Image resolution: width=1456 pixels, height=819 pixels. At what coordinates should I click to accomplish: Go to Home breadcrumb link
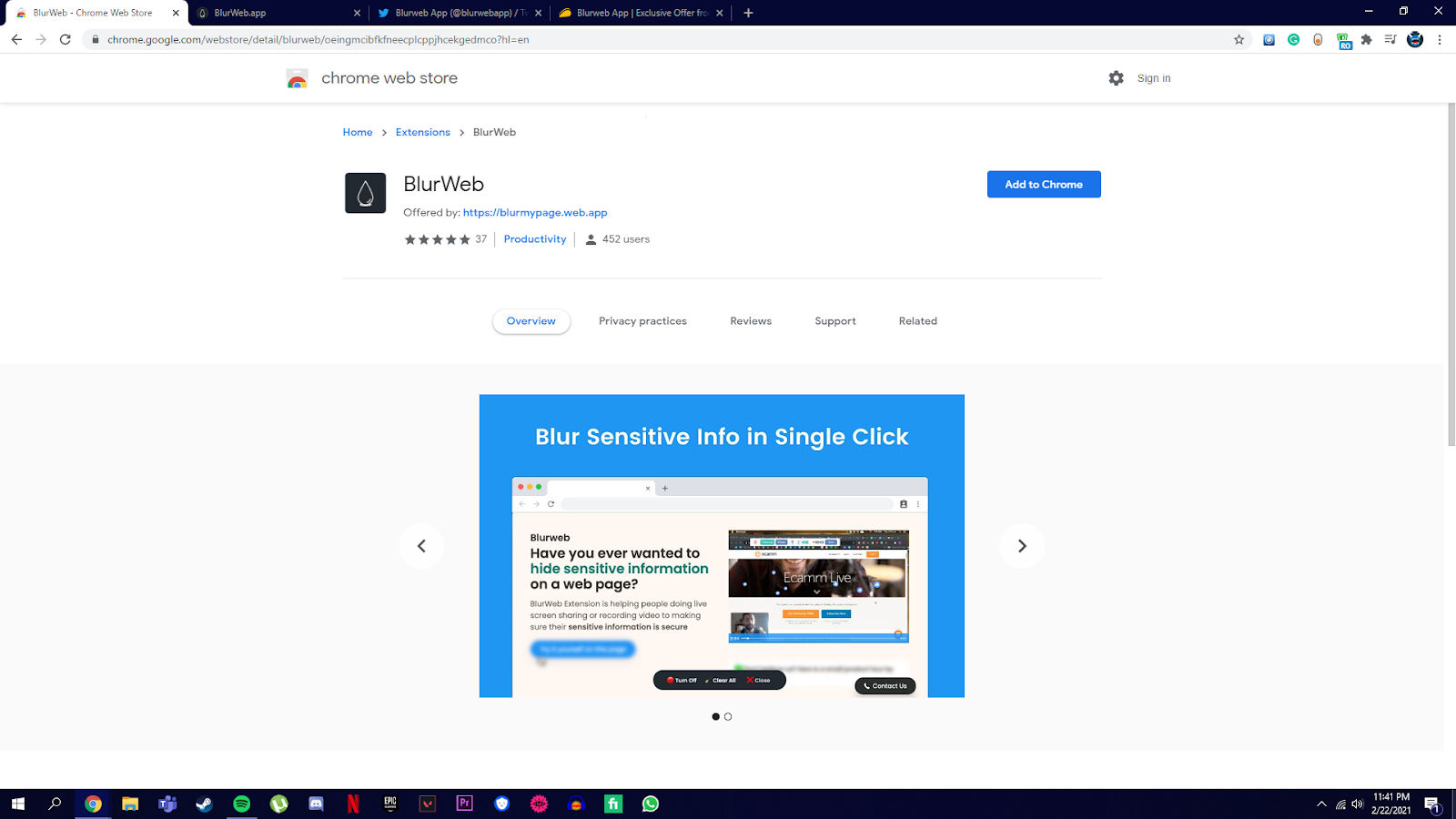[x=358, y=132]
